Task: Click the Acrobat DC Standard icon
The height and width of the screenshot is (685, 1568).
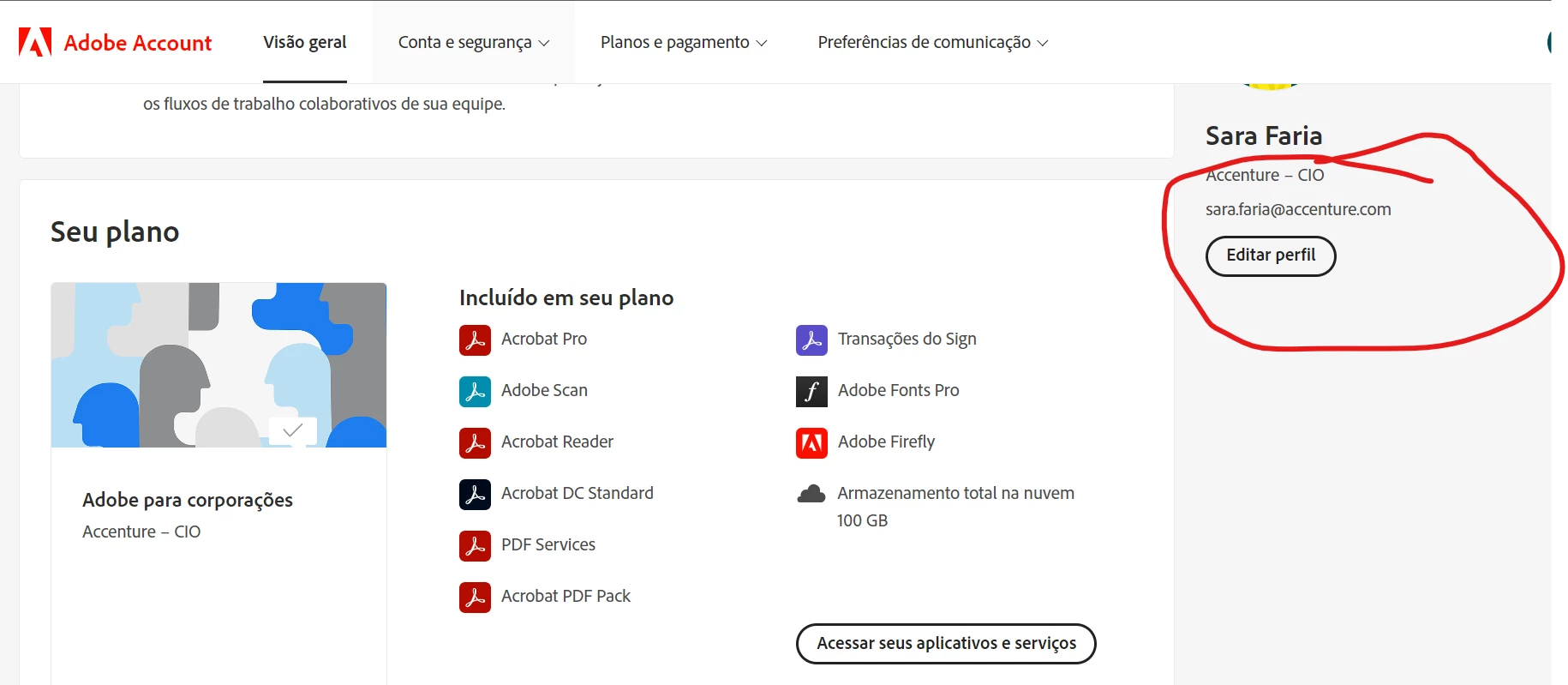Action: point(475,494)
